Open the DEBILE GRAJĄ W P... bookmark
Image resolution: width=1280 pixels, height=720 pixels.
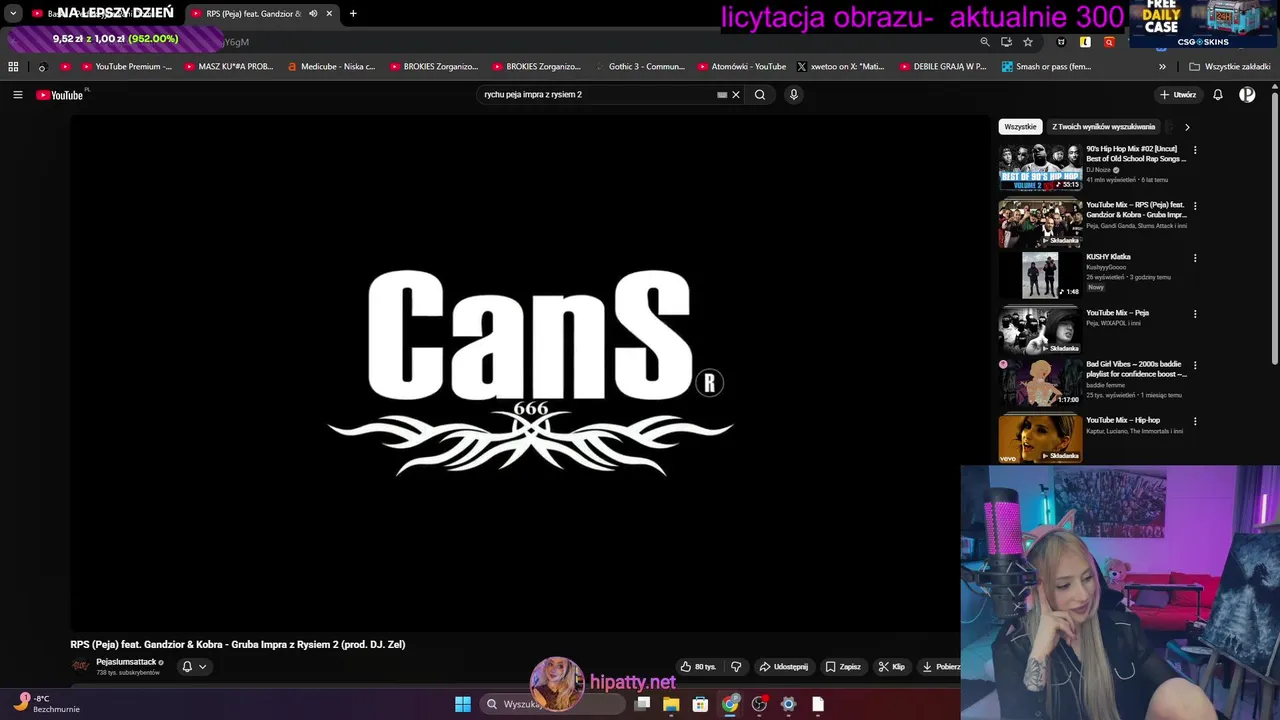tap(943, 67)
